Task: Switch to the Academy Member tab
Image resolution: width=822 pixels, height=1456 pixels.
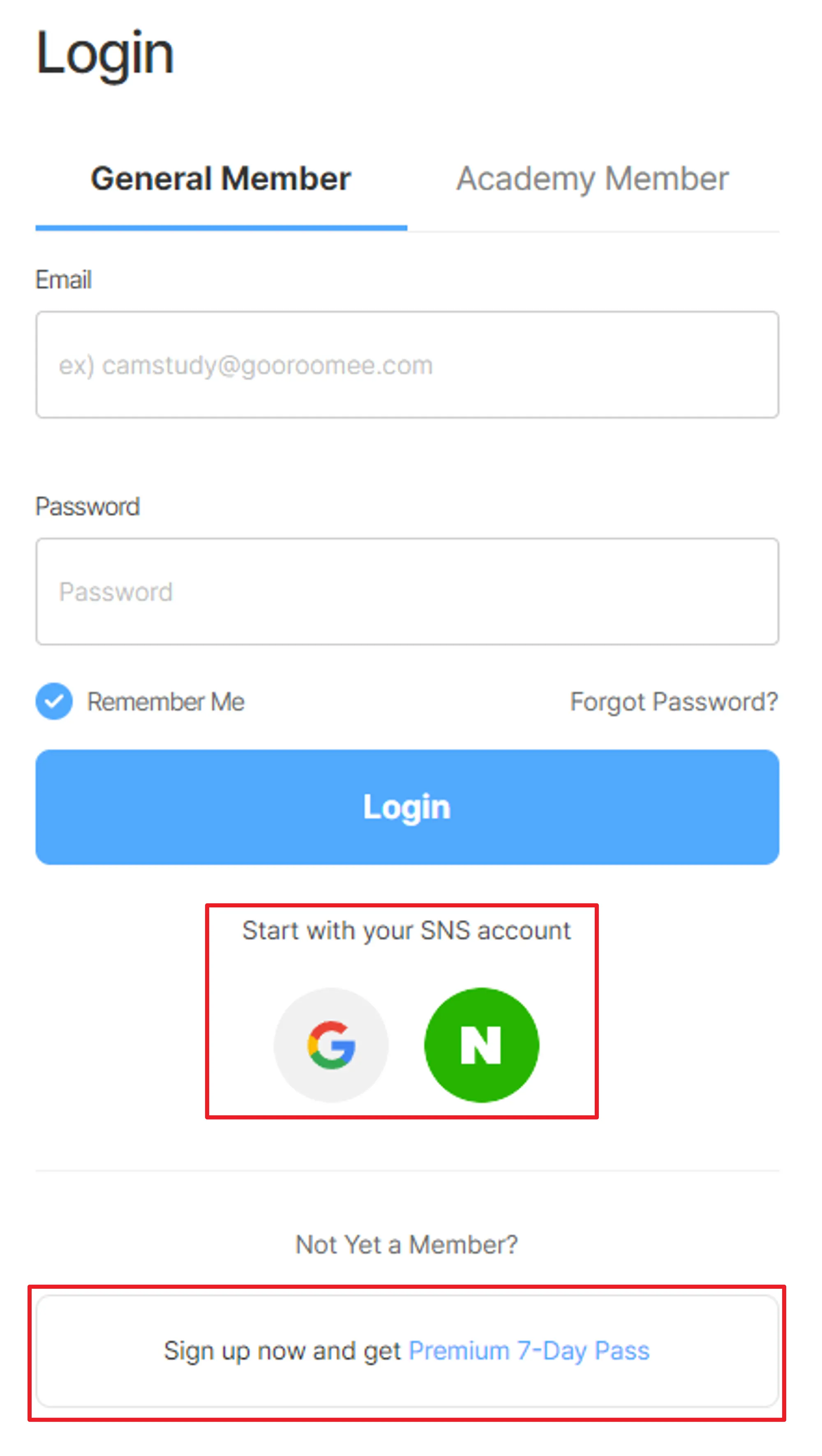Action: coord(592,179)
